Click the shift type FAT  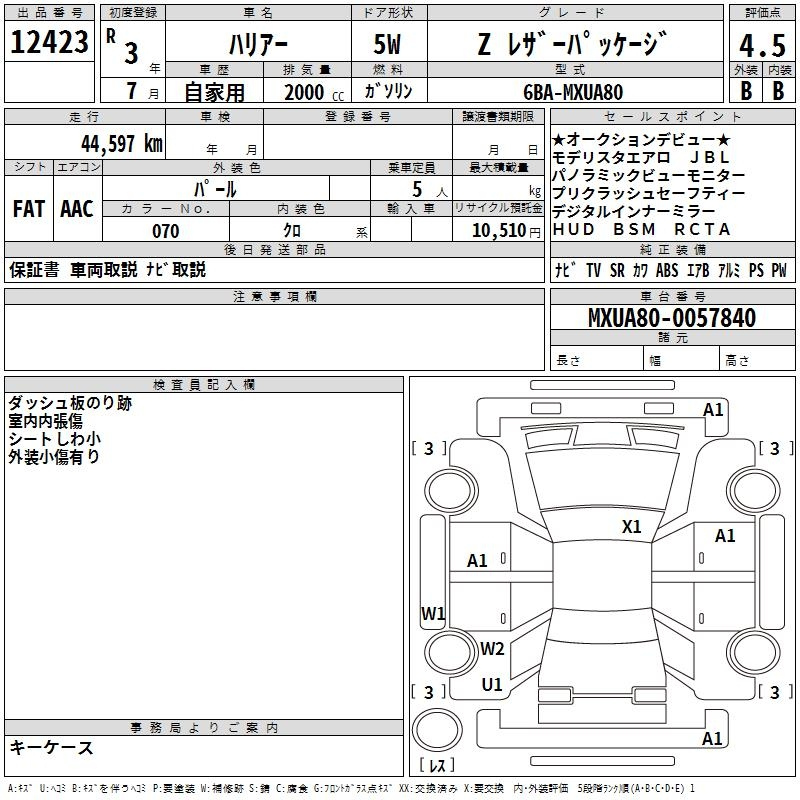tap(29, 209)
